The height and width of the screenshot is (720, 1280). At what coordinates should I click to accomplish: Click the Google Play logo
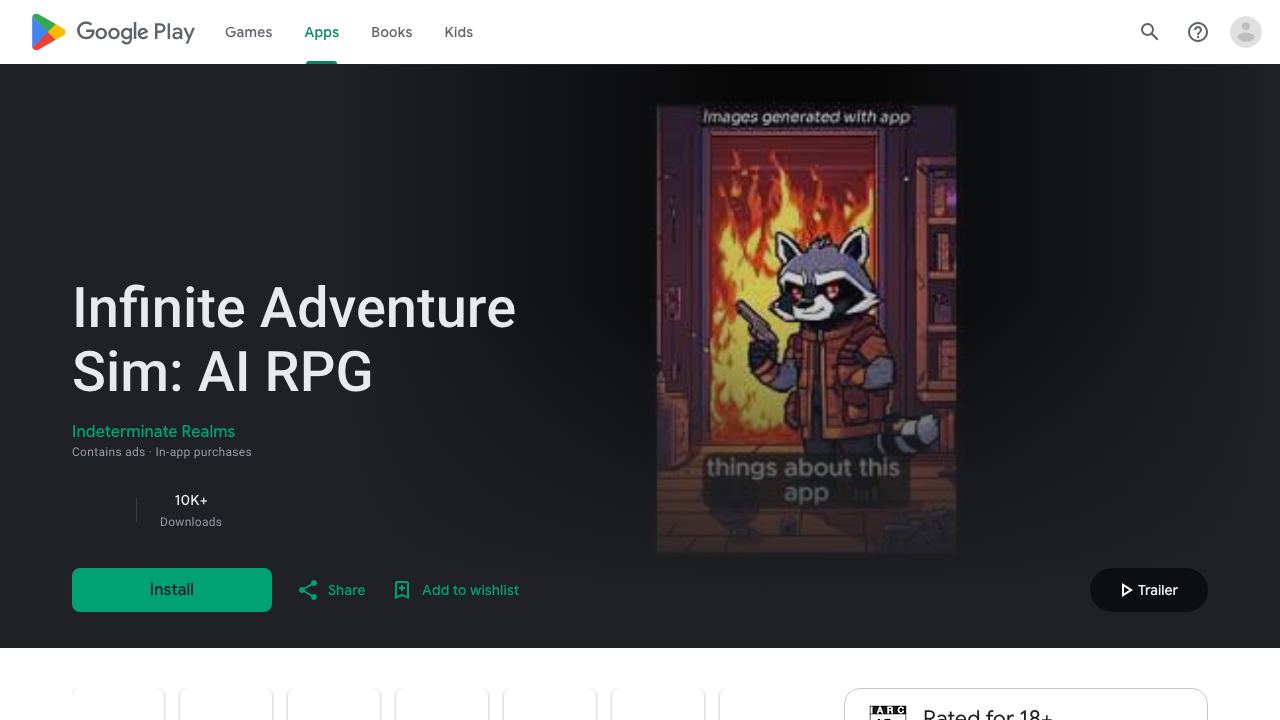pyautogui.click(x=113, y=32)
